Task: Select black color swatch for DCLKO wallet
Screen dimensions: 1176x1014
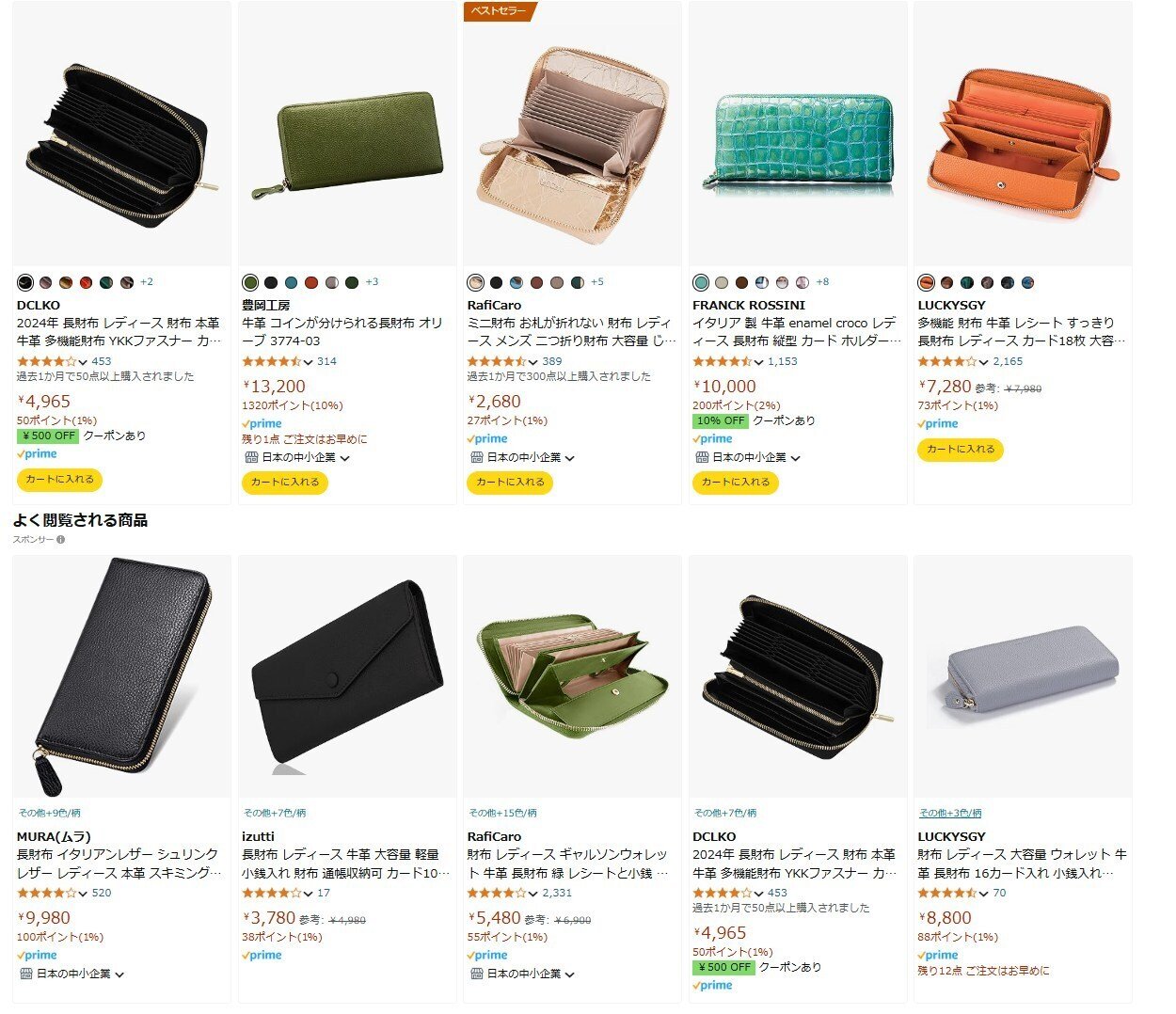Action: click(25, 282)
